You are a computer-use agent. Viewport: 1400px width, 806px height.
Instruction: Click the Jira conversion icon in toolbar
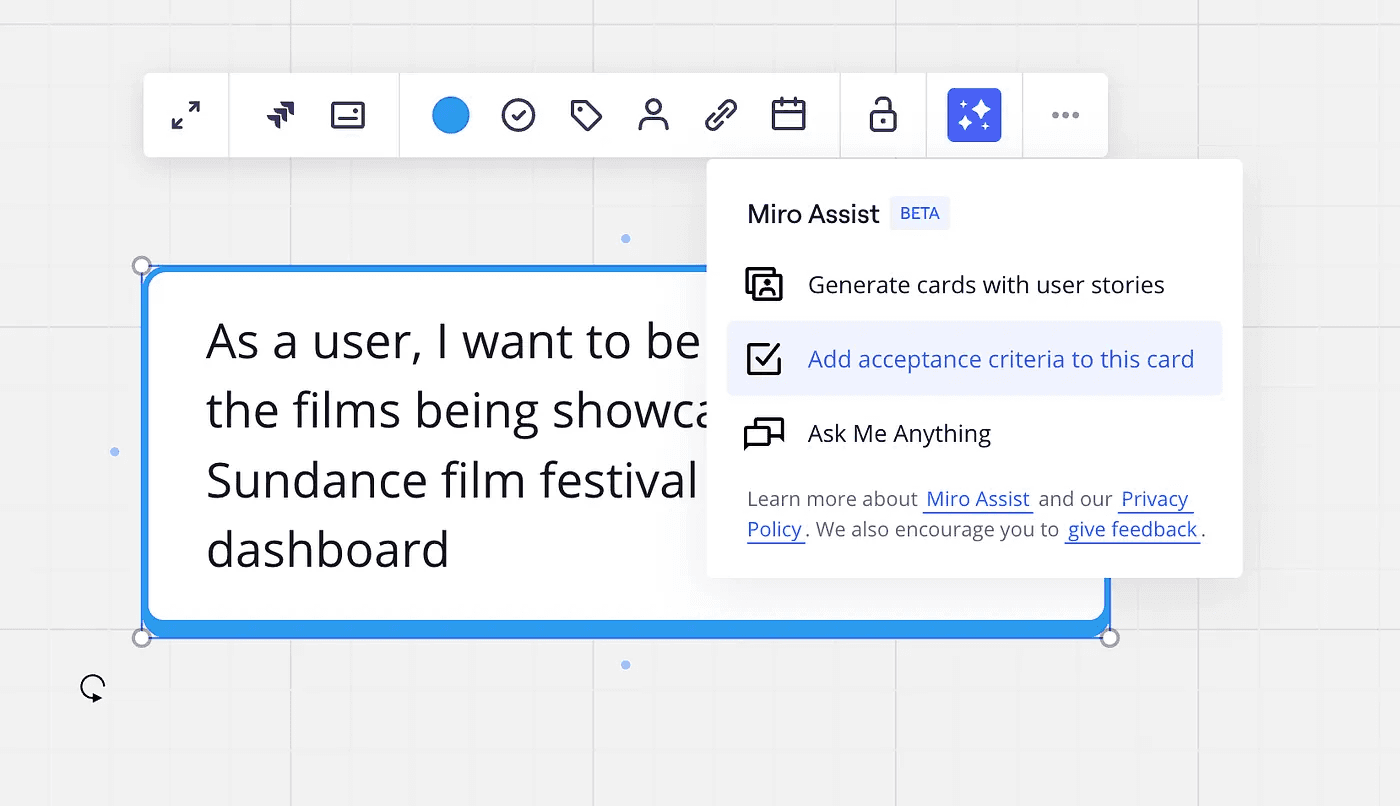(280, 115)
